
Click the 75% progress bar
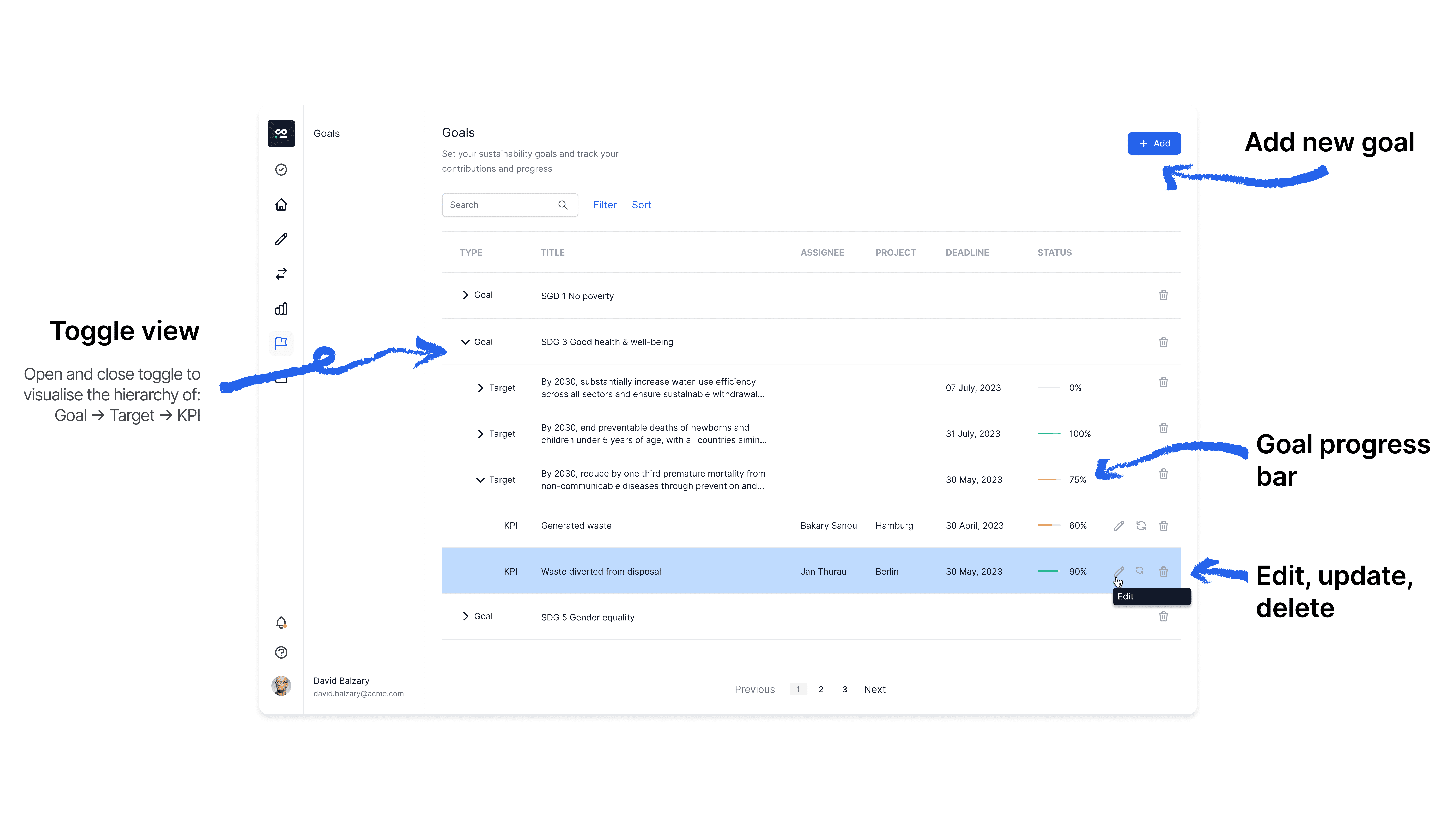(x=1049, y=479)
